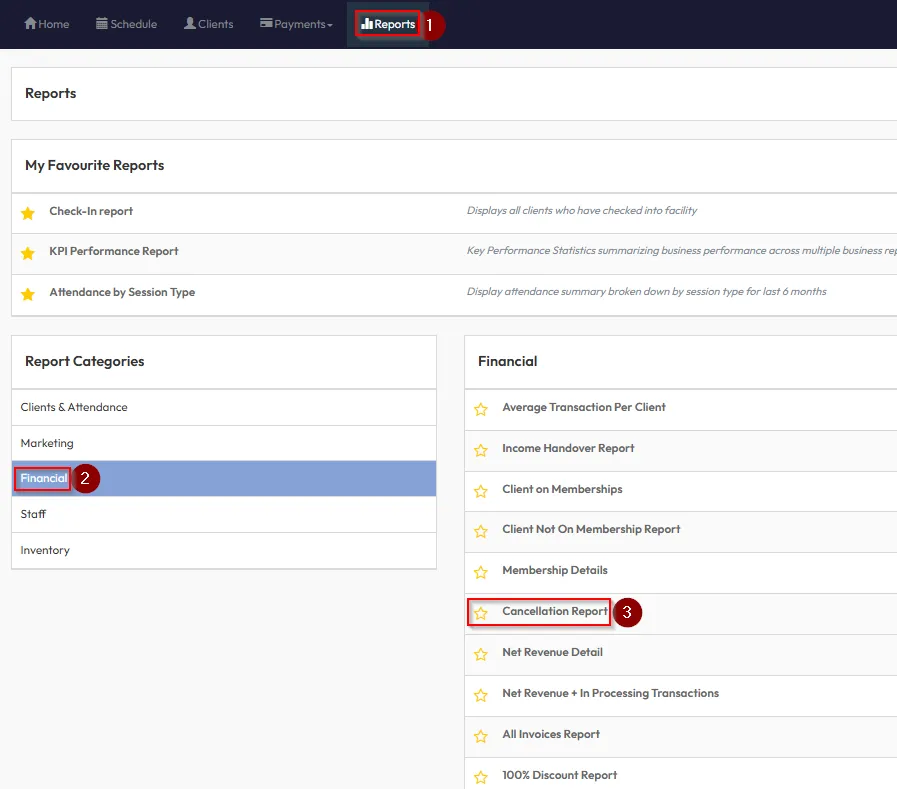Star the Membership Details report
The width and height of the screenshot is (897, 789).
tap(481, 572)
